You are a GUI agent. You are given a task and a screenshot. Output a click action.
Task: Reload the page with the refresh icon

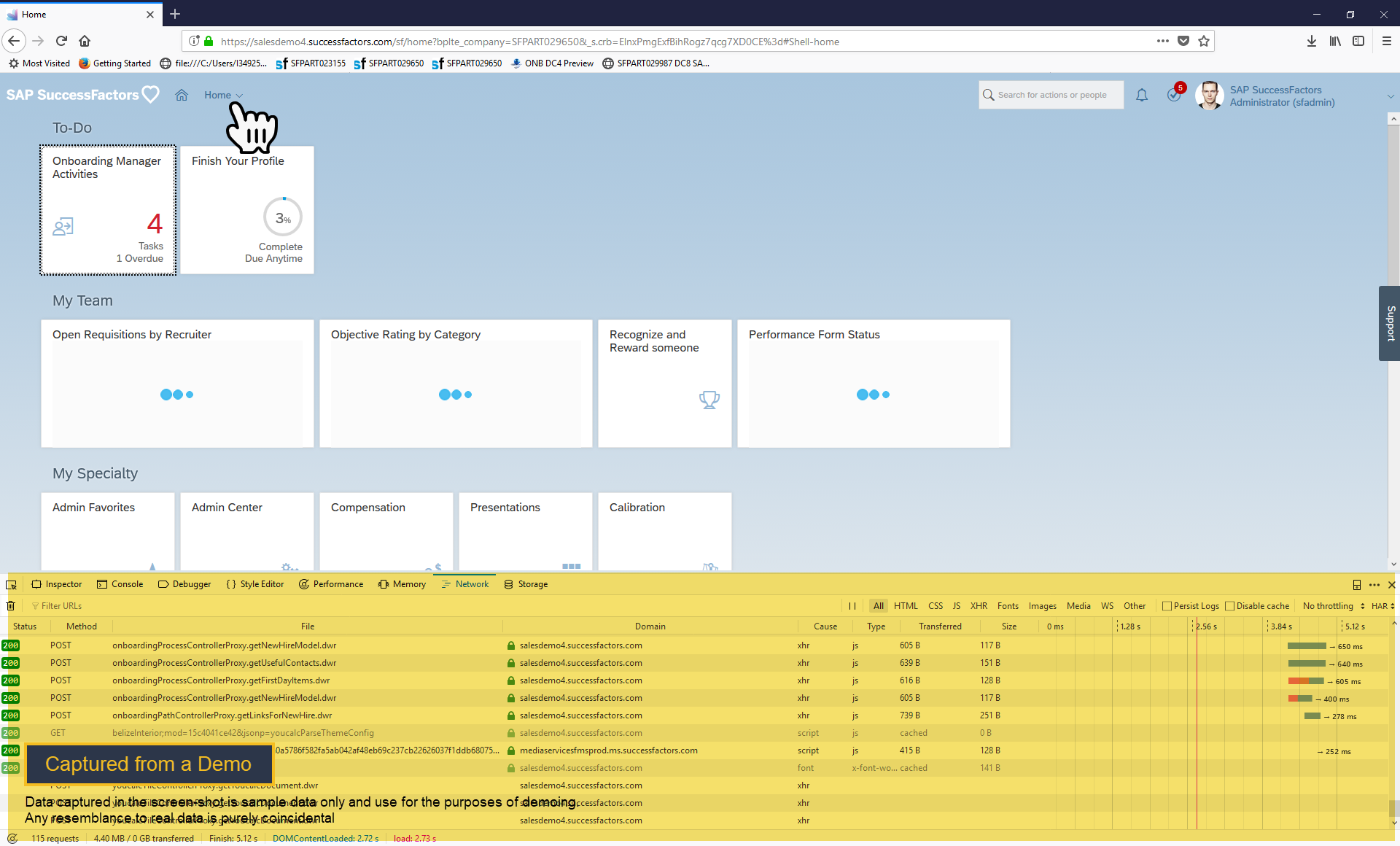pyautogui.click(x=61, y=41)
